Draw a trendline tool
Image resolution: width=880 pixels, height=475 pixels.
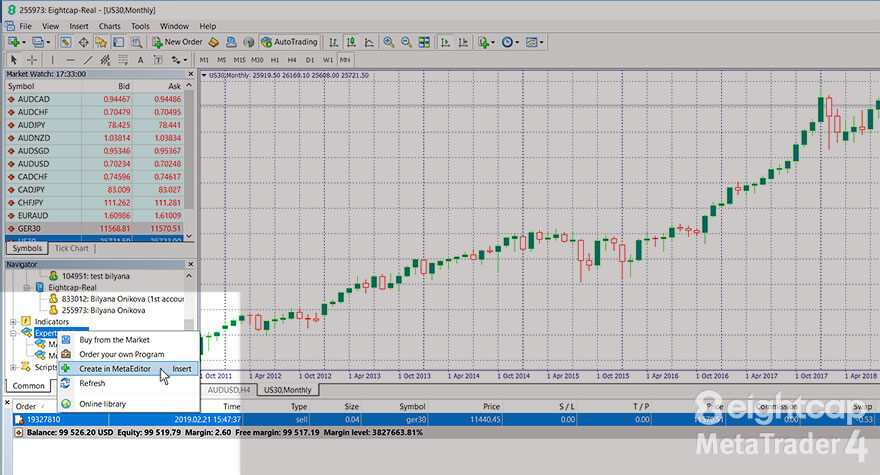[x=88, y=60]
